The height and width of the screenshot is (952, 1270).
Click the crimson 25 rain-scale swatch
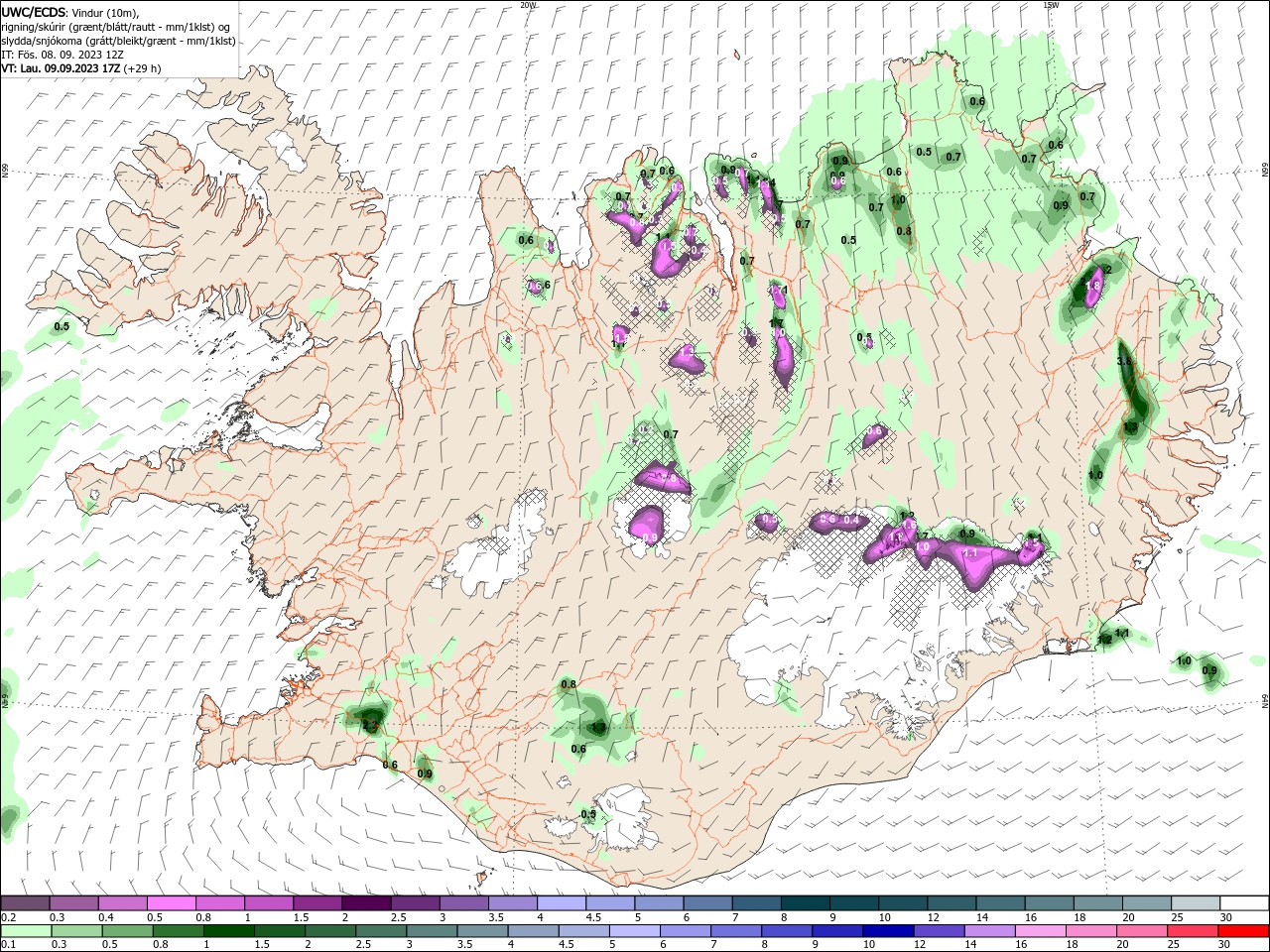coord(1192,931)
